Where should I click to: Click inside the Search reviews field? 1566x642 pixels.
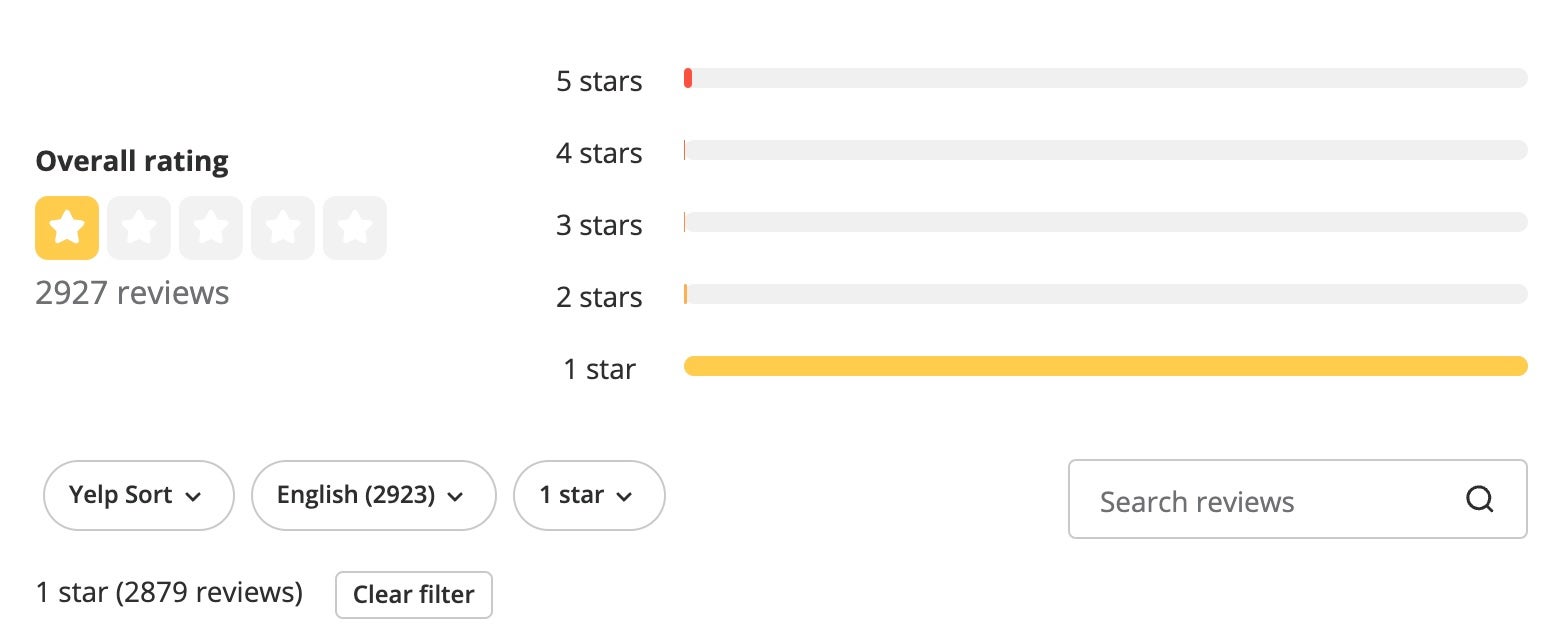pyautogui.click(x=1297, y=499)
